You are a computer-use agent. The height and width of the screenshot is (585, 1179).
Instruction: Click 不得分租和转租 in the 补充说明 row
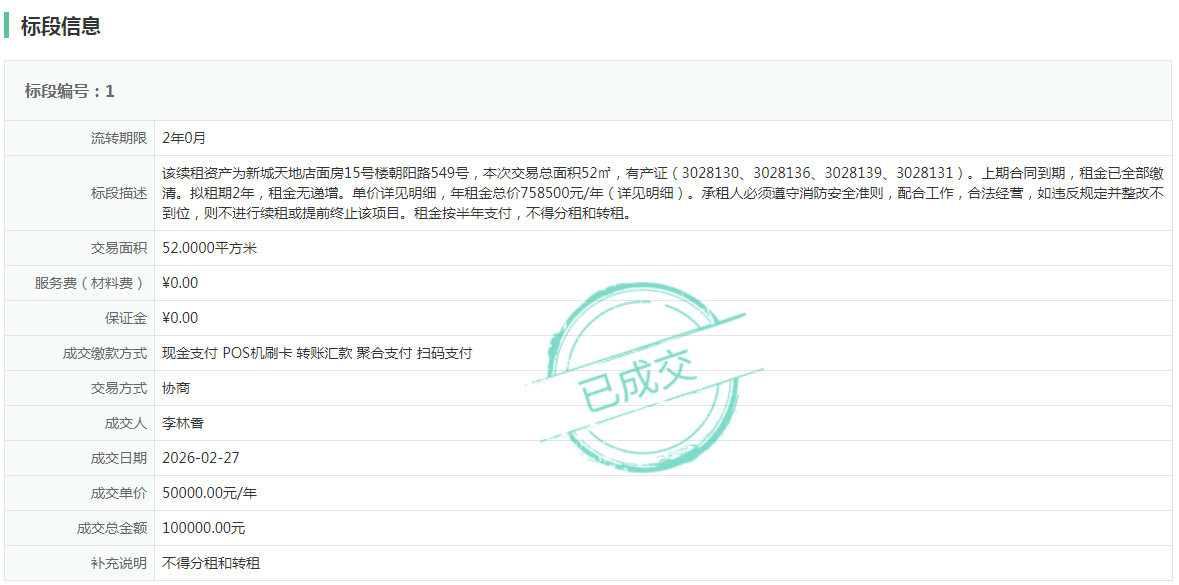(x=211, y=563)
